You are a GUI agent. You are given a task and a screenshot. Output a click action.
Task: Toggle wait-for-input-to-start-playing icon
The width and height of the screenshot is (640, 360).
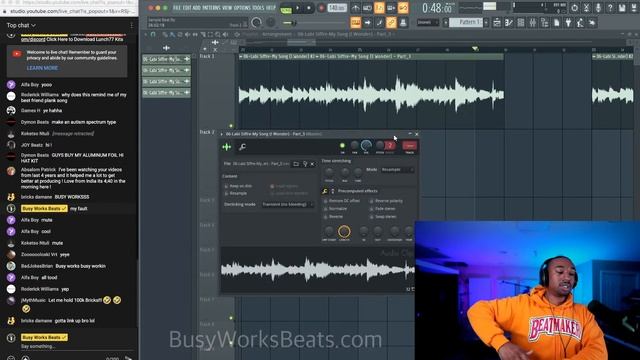[367, 8]
